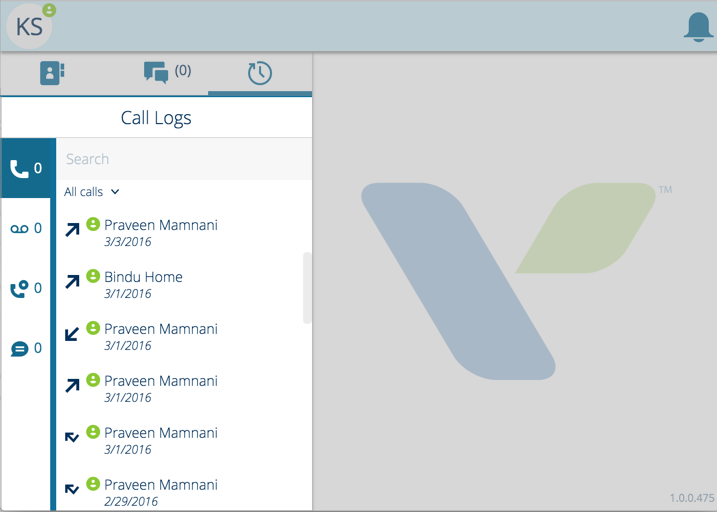Open Praveen Mamnani call dated 2/29/2016

click(x=184, y=493)
